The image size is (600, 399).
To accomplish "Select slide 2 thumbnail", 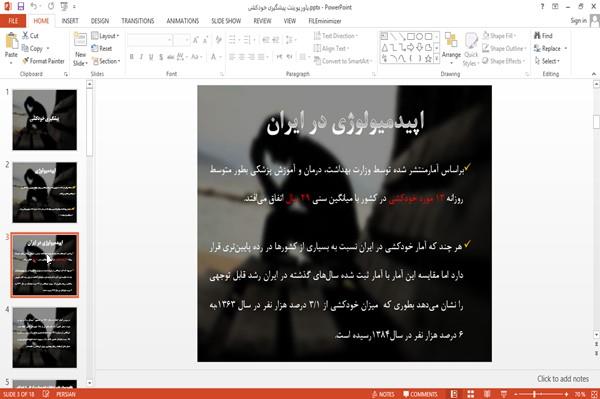I will (x=44, y=192).
